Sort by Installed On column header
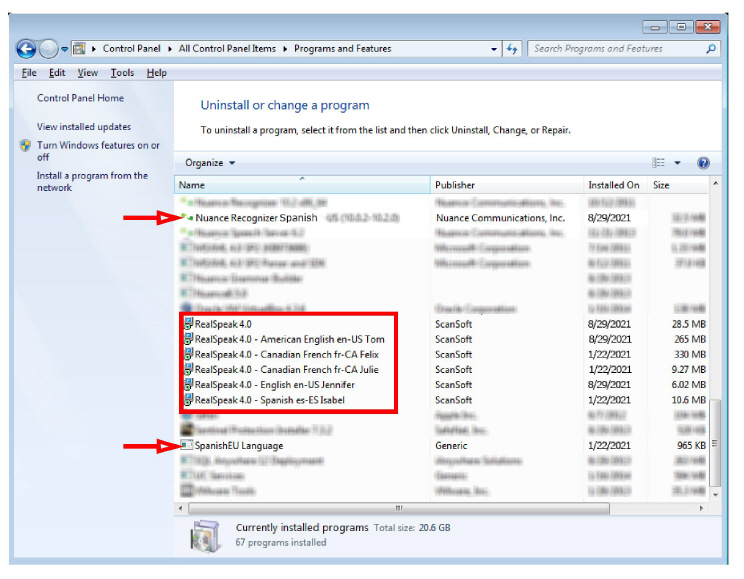The width and height of the screenshot is (744, 579). coord(614,185)
